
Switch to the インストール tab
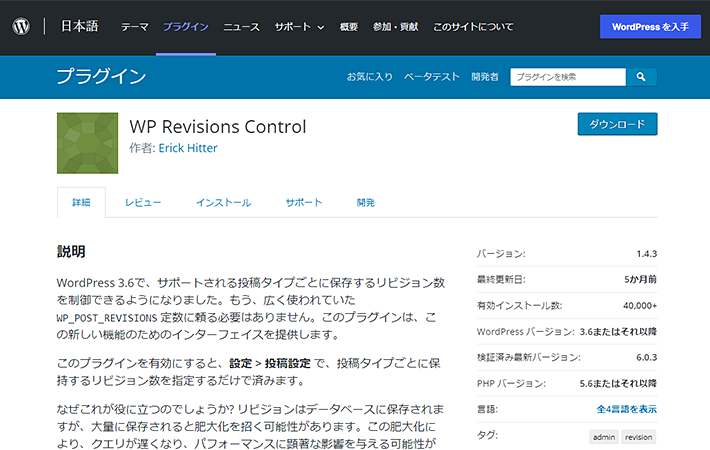[x=223, y=202]
